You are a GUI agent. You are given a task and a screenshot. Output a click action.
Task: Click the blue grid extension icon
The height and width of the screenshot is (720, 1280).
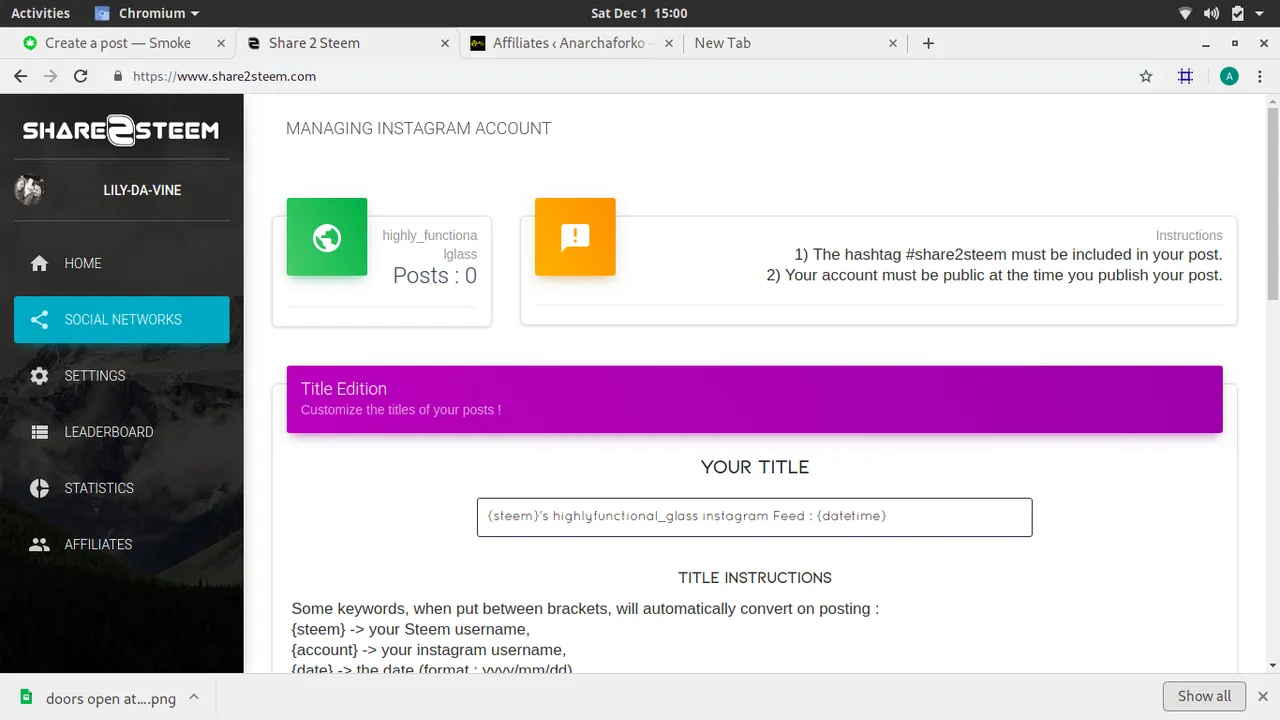pyautogui.click(x=1186, y=76)
